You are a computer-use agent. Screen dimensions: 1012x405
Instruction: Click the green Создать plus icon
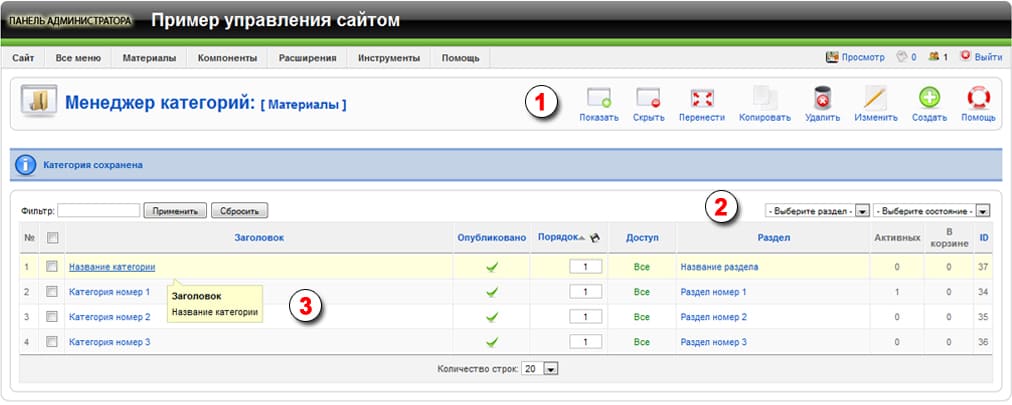(929, 99)
